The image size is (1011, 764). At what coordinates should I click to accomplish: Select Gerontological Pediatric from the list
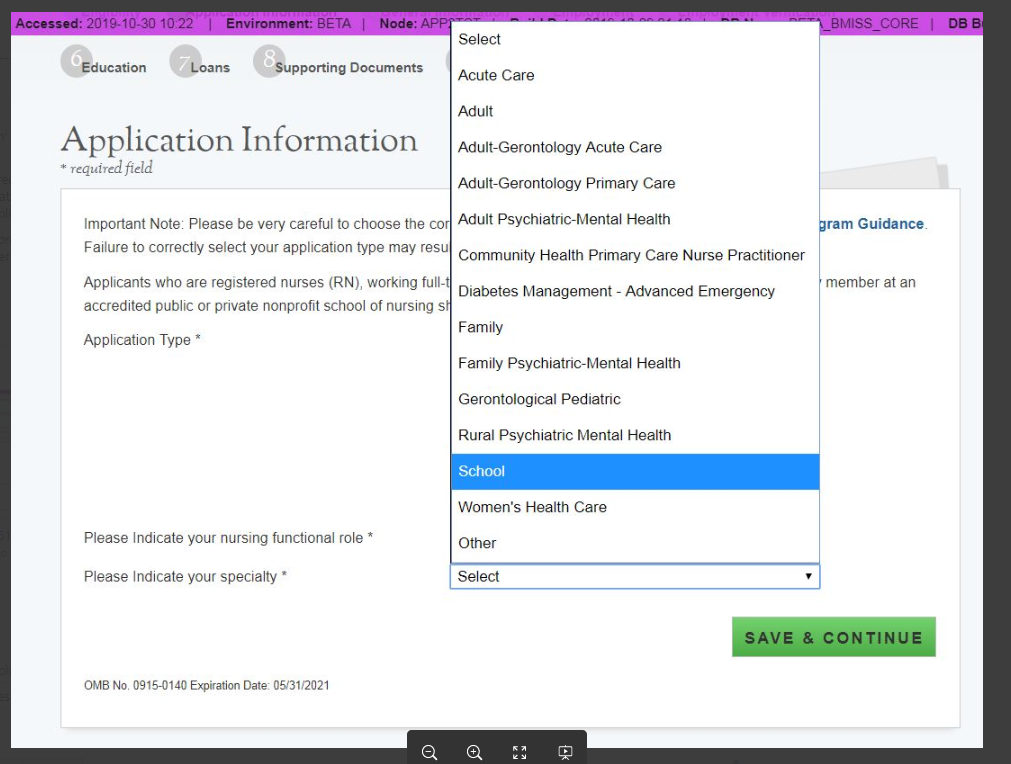[539, 399]
